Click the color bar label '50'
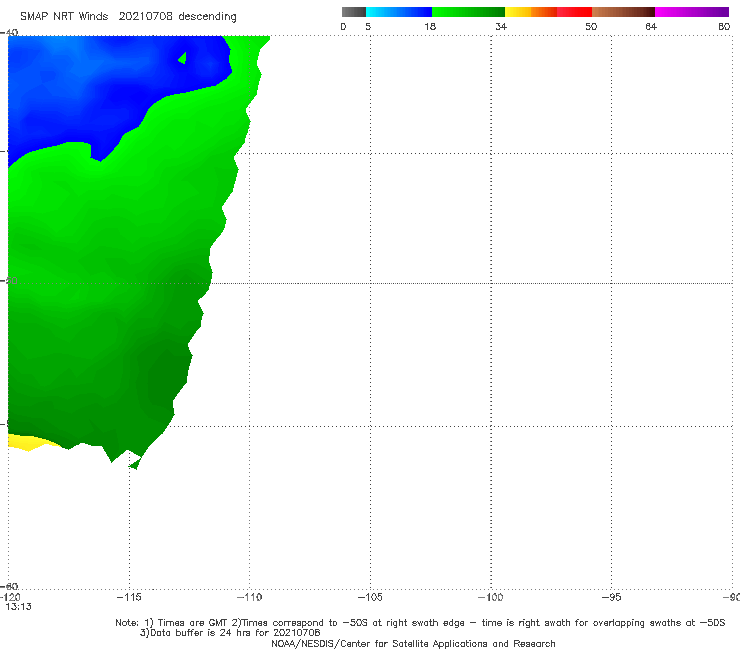The height and width of the screenshot is (650, 740). point(591,27)
